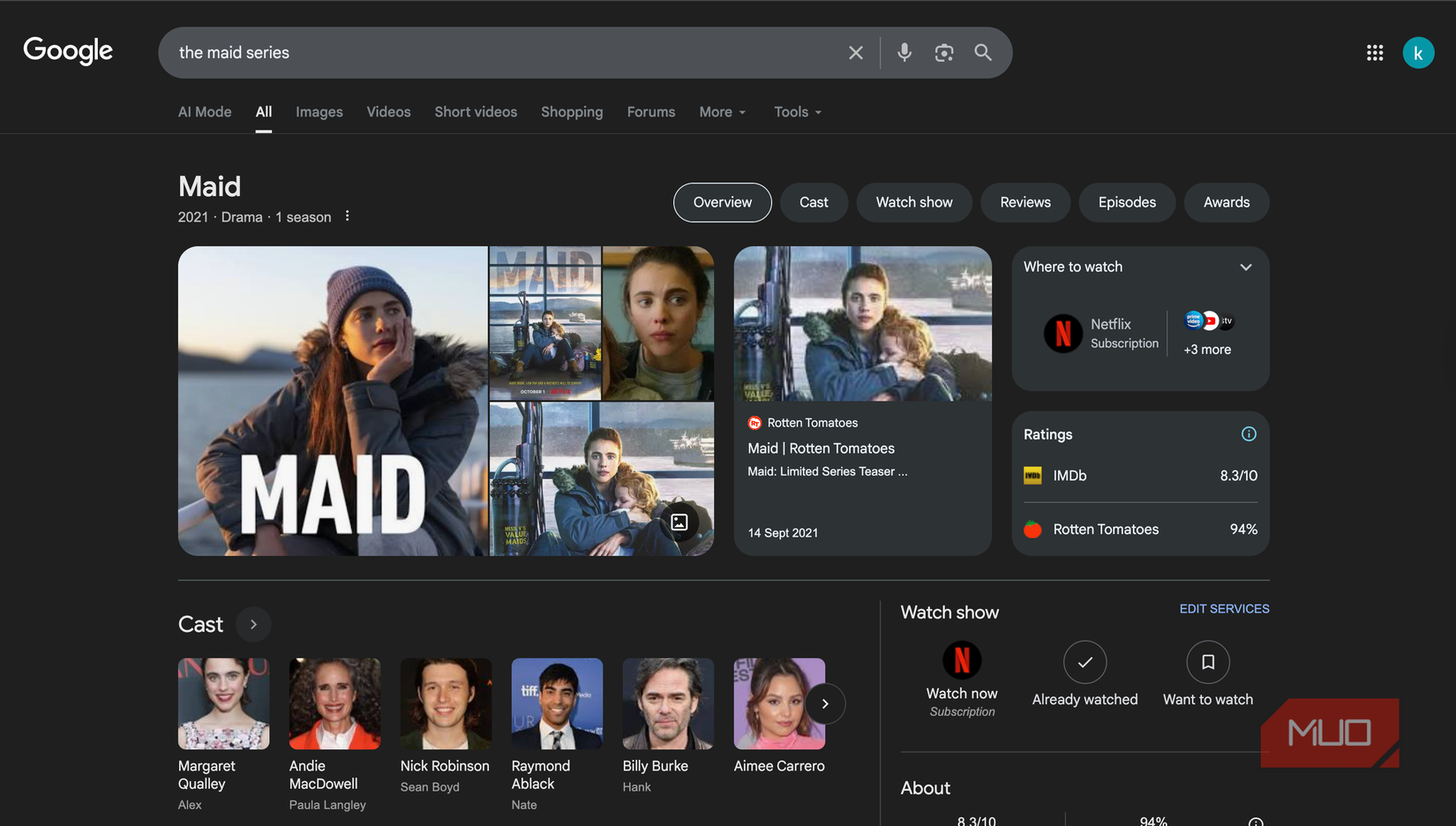
Task: Open Andie MacDowell's cast photo
Action: [x=335, y=703]
